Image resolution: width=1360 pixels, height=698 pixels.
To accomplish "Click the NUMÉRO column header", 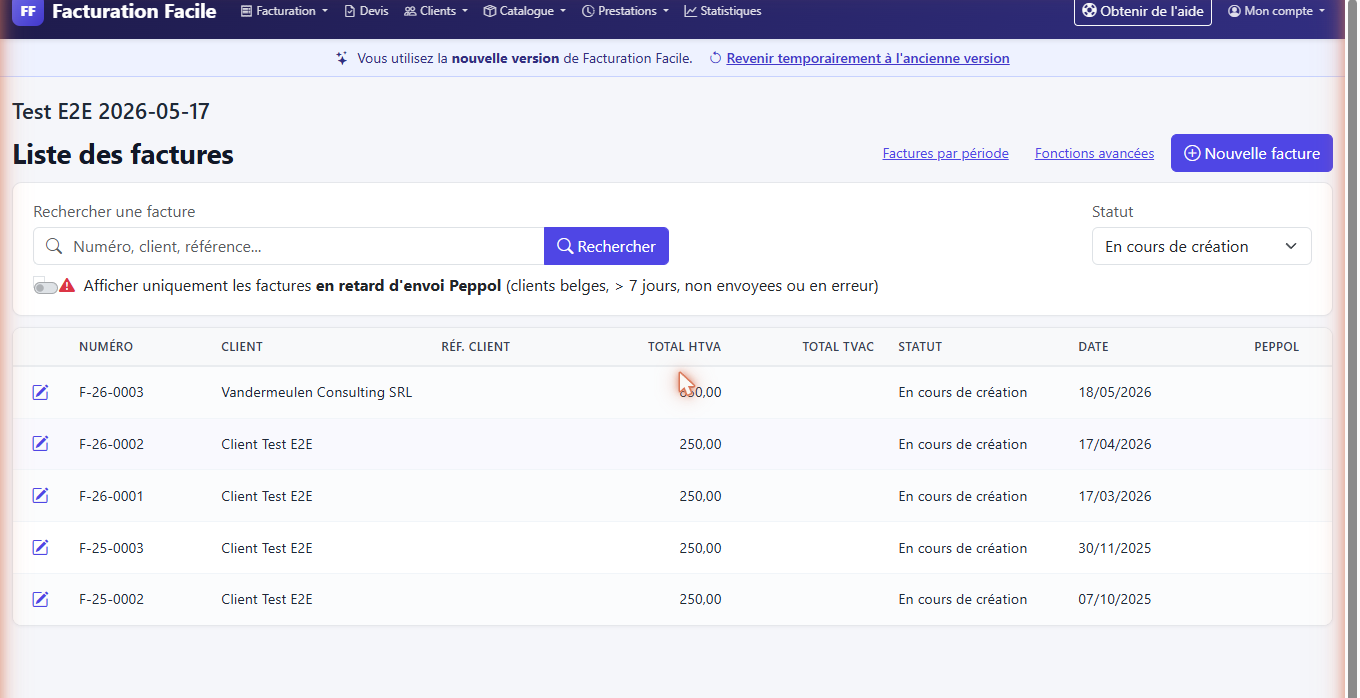I will pyautogui.click(x=106, y=347).
